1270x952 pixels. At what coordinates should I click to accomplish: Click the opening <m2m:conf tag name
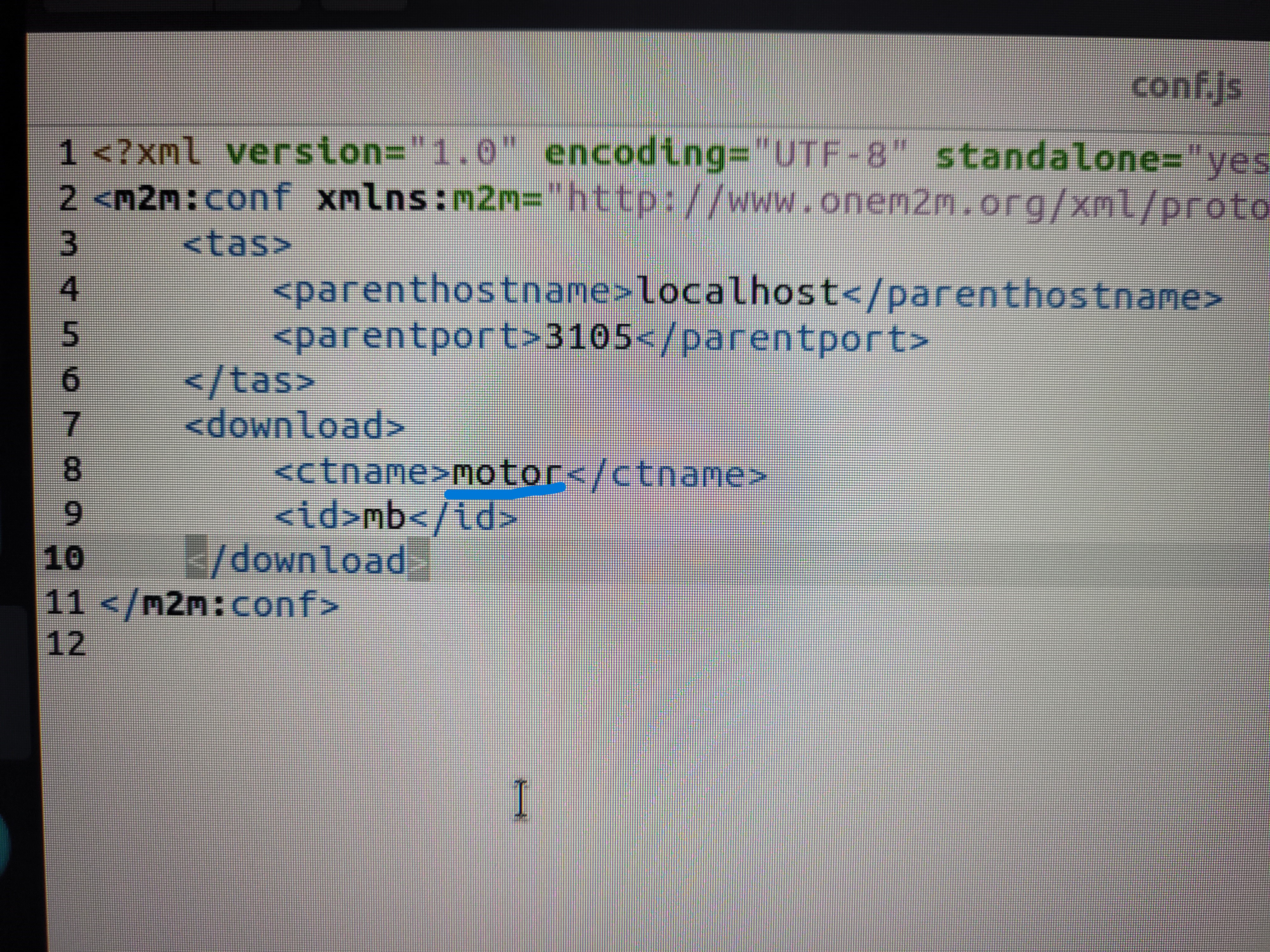coord(192,199)
